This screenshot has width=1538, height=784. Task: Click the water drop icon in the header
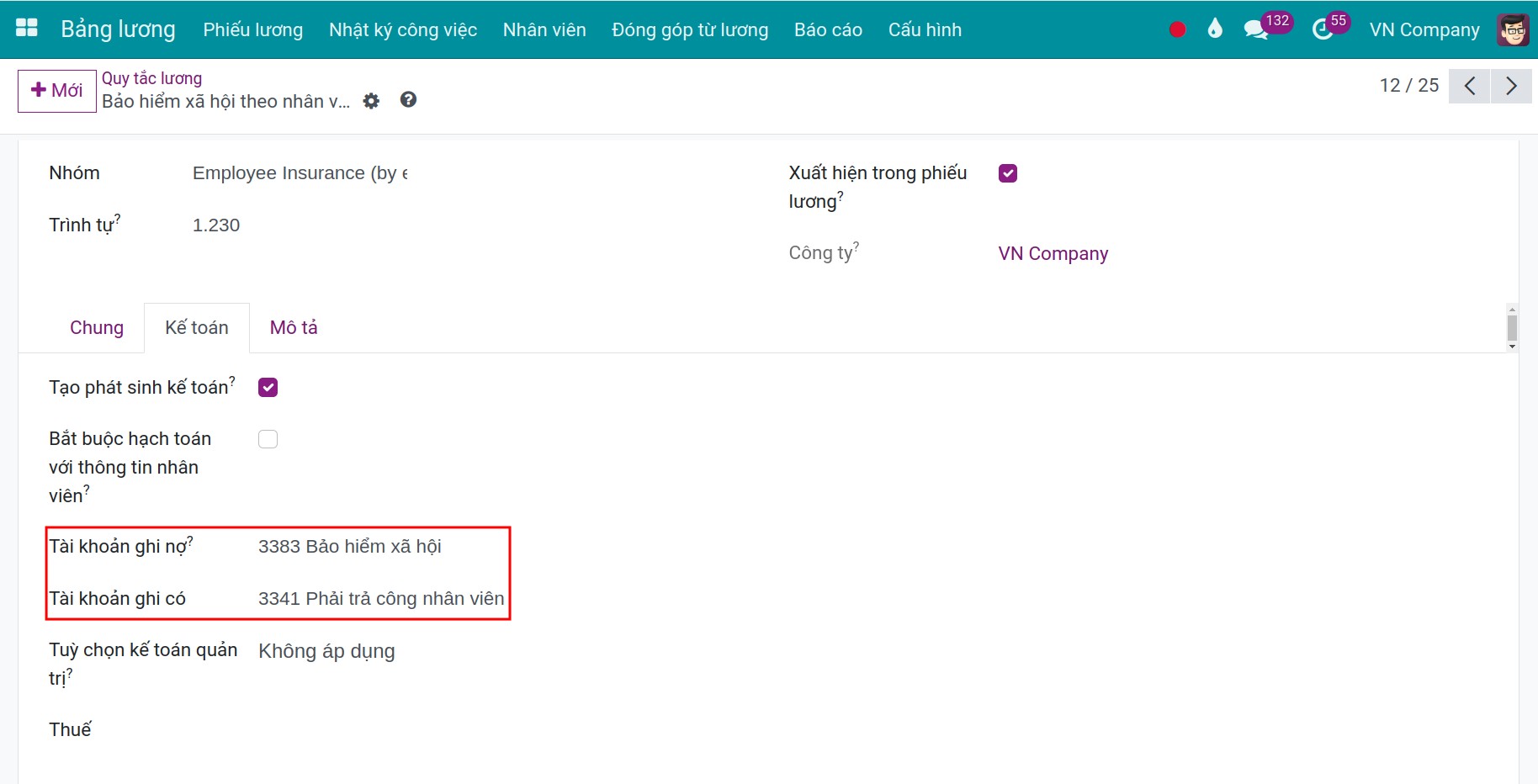click(1214, 29)
